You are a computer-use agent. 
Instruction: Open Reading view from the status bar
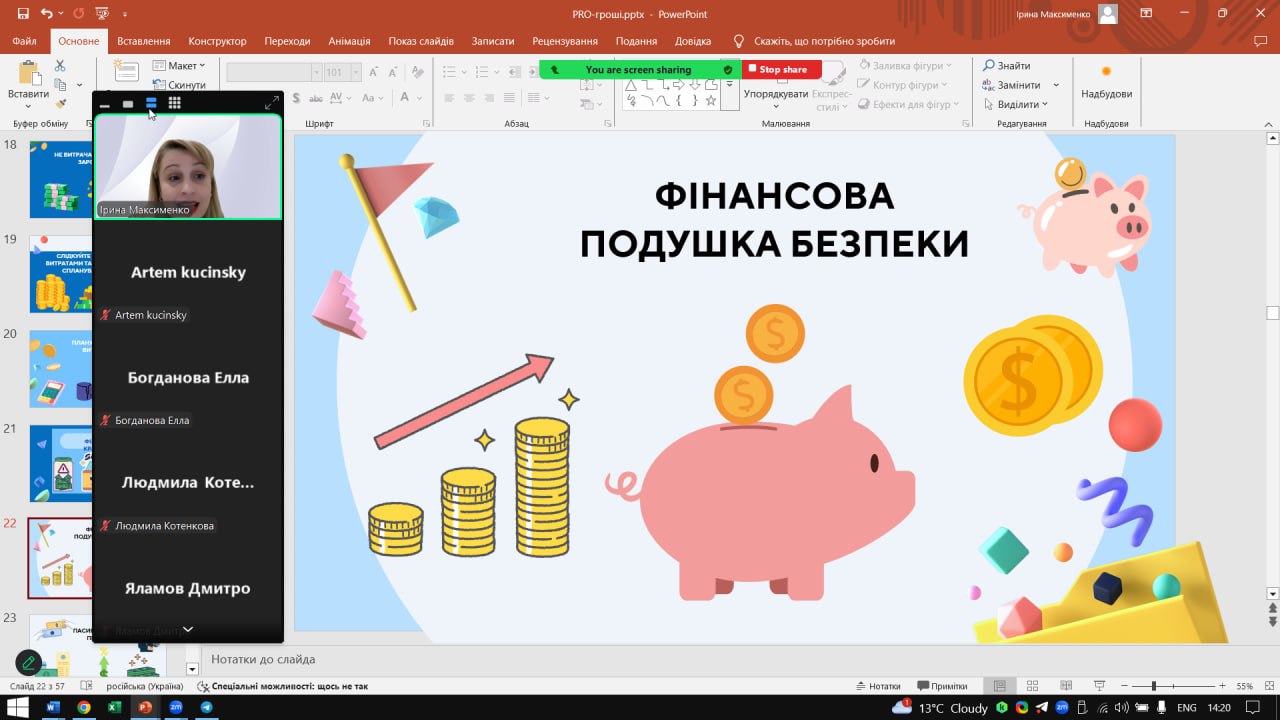[1066, 686]
